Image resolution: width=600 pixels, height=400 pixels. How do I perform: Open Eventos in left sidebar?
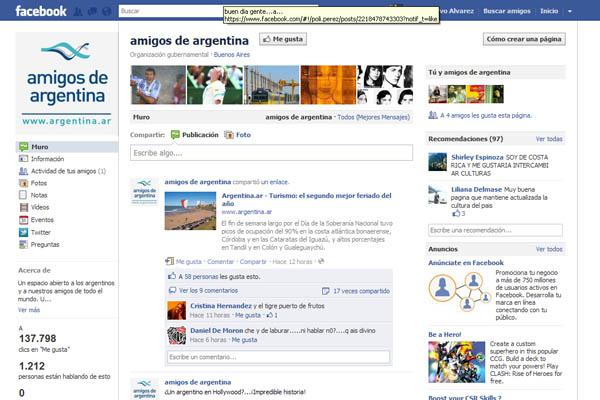tap(42, 220)
